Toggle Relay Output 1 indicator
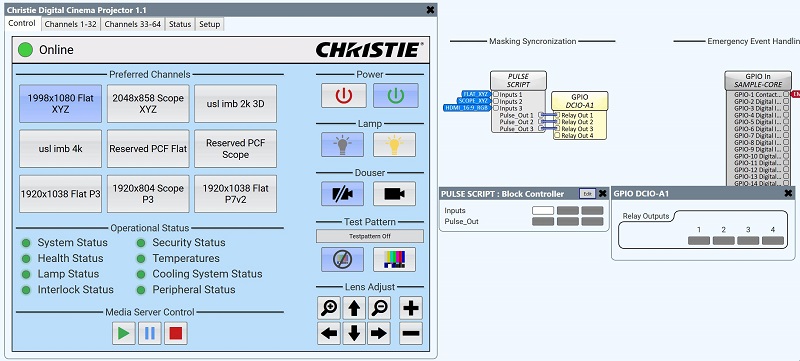 698,241
